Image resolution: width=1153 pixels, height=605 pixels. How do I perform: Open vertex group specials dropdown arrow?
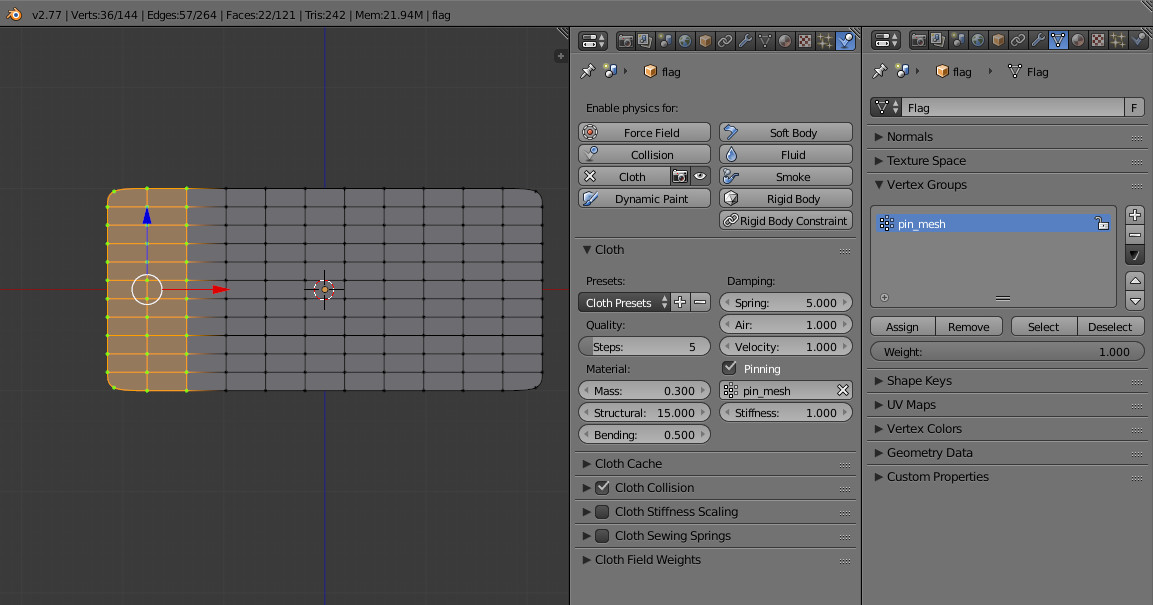(1135, 255)
